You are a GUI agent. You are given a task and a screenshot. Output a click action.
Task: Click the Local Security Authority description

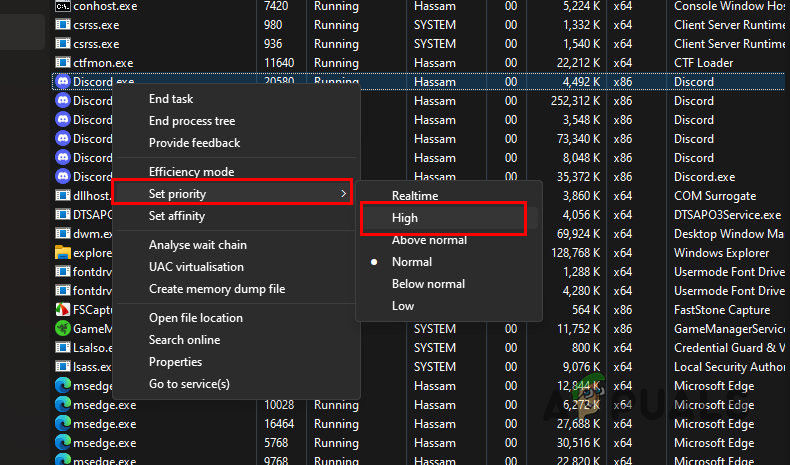730,367
